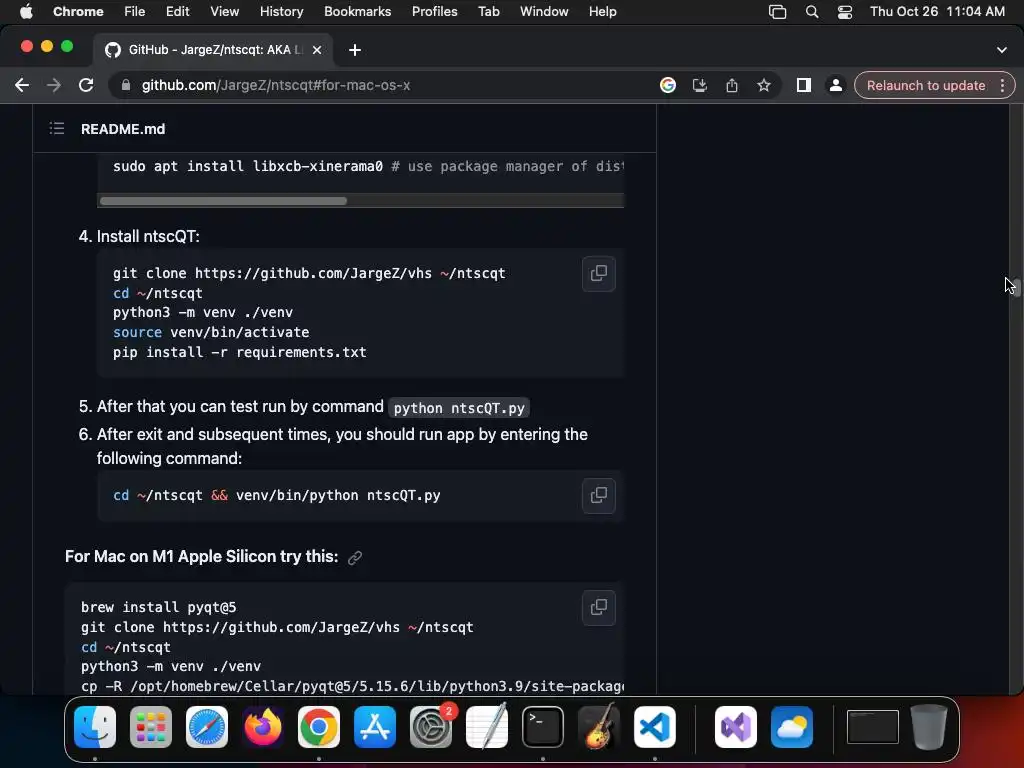Open the Google icon in the address bar

667,85
